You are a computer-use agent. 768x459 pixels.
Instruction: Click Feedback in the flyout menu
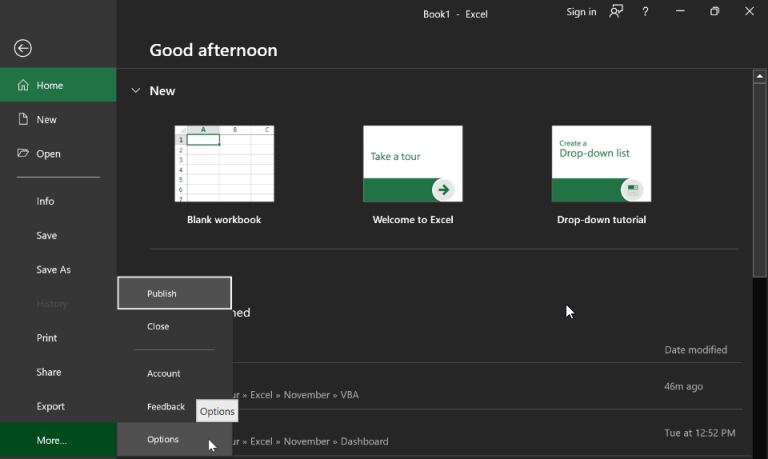tap(166, 407)
